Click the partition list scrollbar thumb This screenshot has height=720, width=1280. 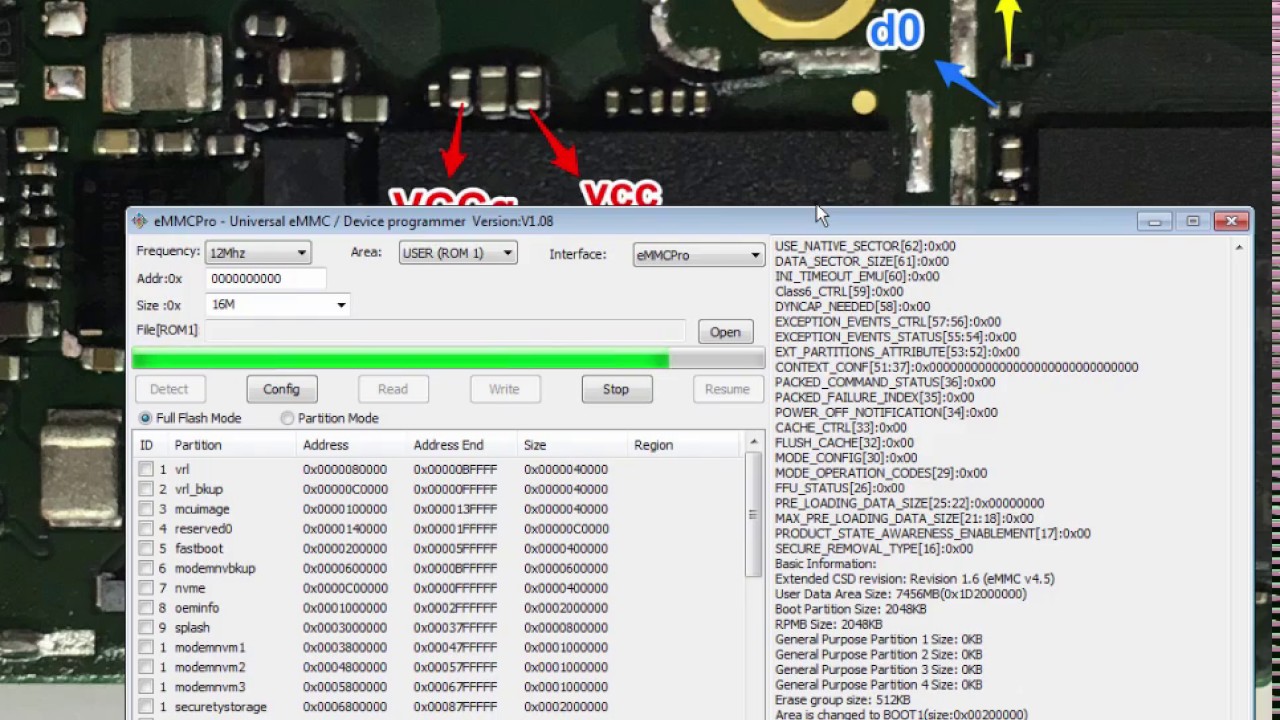coord(755,514)
